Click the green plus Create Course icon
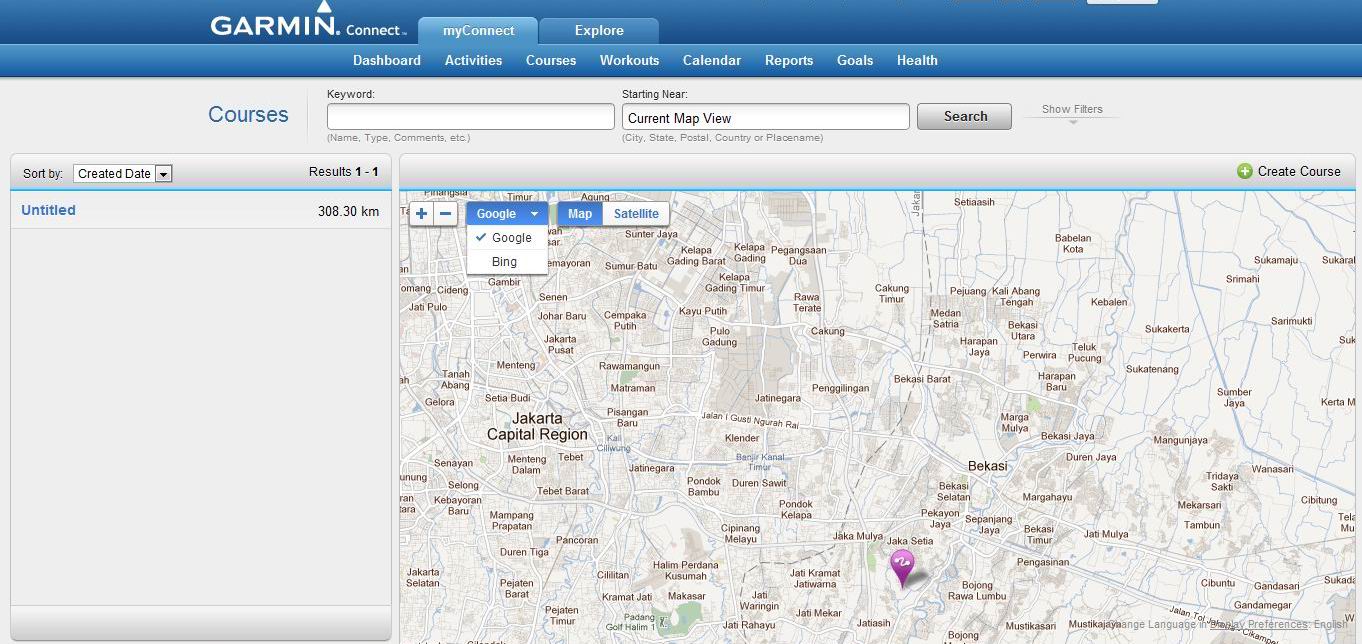 [x=1245, y=171]
